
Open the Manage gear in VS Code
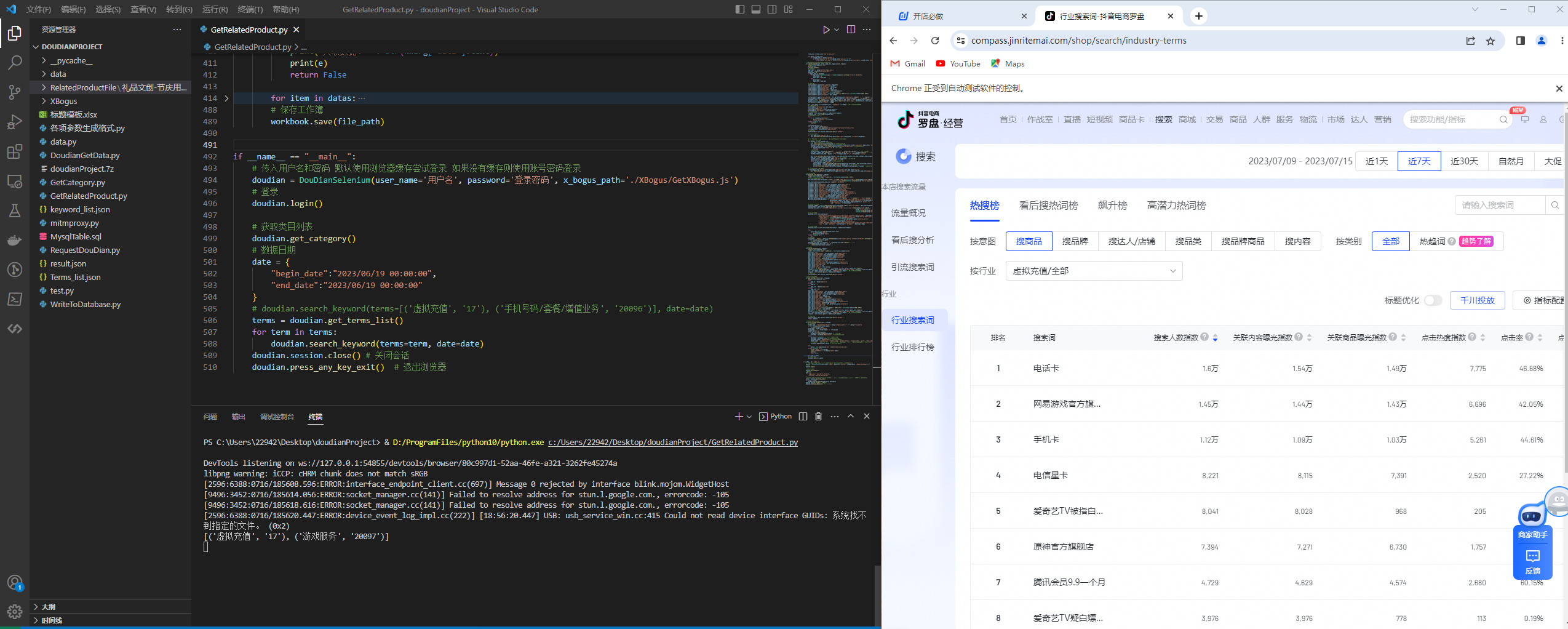tap(15, 612)
